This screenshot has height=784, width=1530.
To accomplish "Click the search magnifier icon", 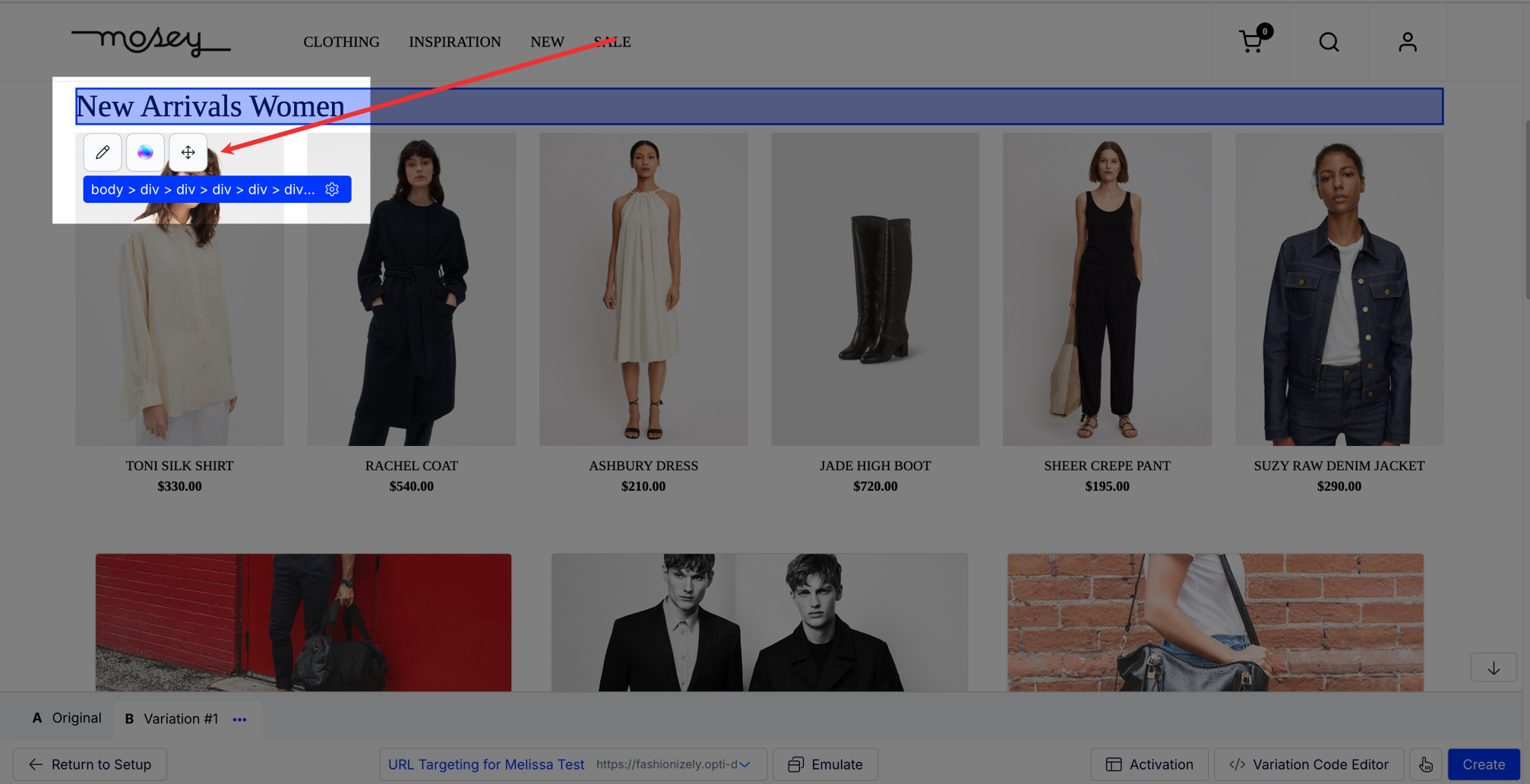I will pos(1329,42).
